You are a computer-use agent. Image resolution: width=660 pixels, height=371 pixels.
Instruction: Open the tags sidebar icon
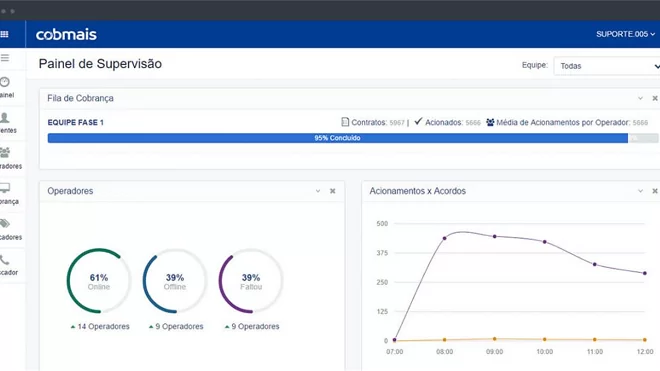pyautogui.click(x=5, y=224)
